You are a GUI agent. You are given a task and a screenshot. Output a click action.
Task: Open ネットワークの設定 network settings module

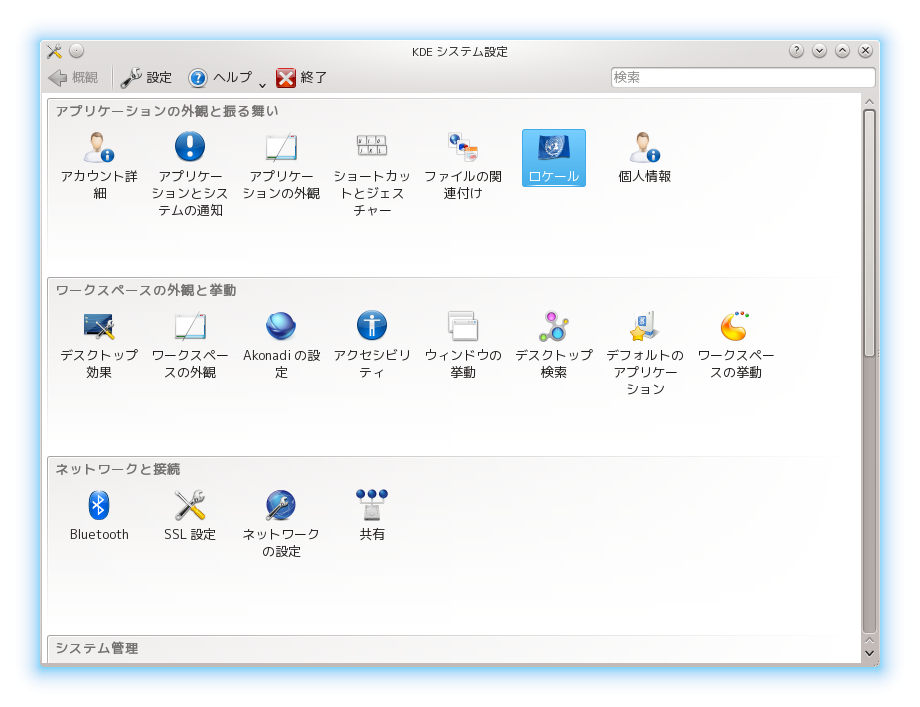pos(281,524)
